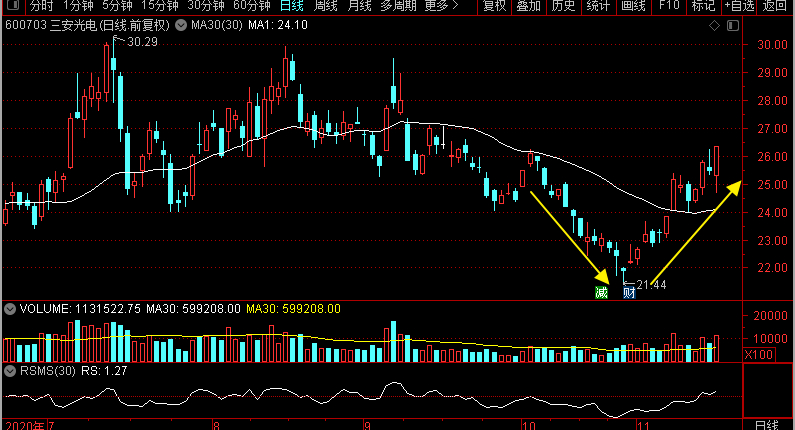Click the X100 volume scale label
Screen dimensions: 795x430
[x=759, y=354]
